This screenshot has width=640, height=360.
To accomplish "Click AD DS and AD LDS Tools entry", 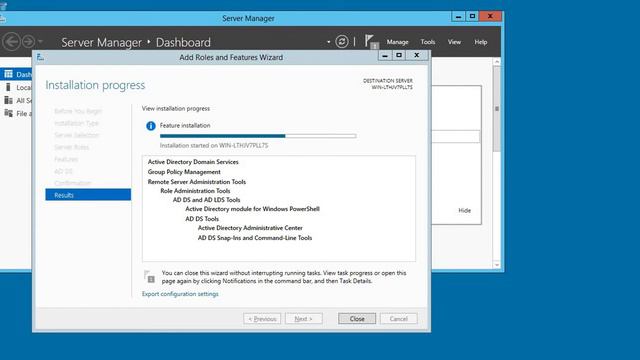I will [207, 200].
